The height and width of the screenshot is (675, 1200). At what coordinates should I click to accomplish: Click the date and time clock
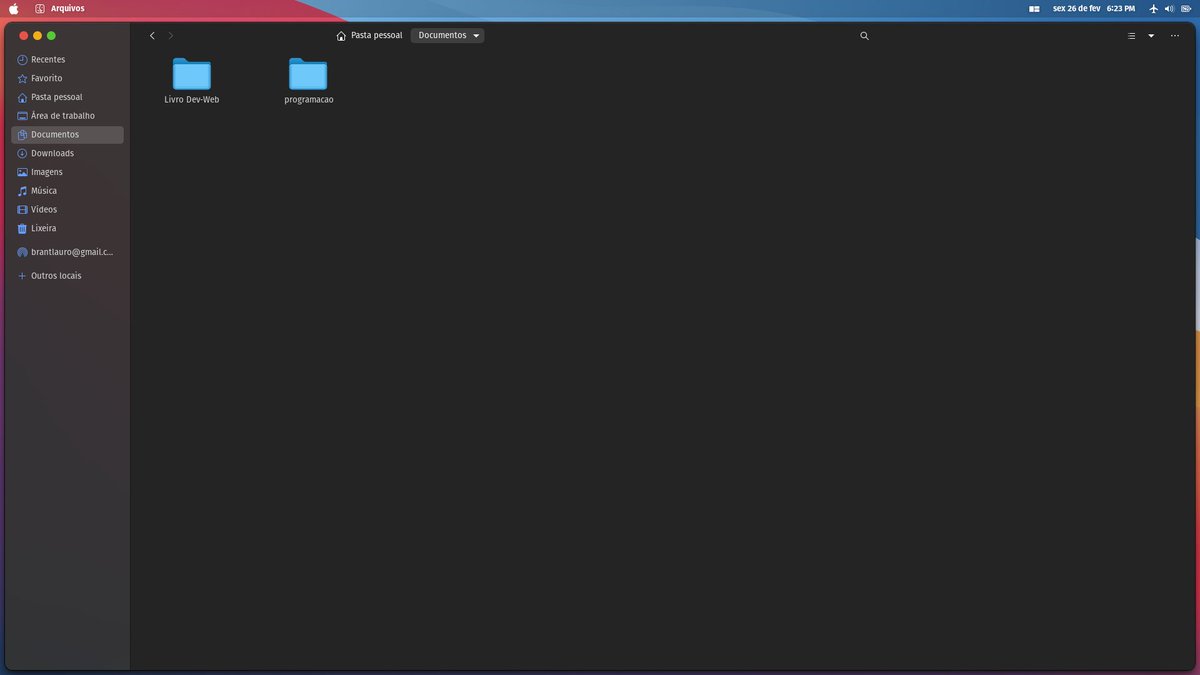point(1094,8)
